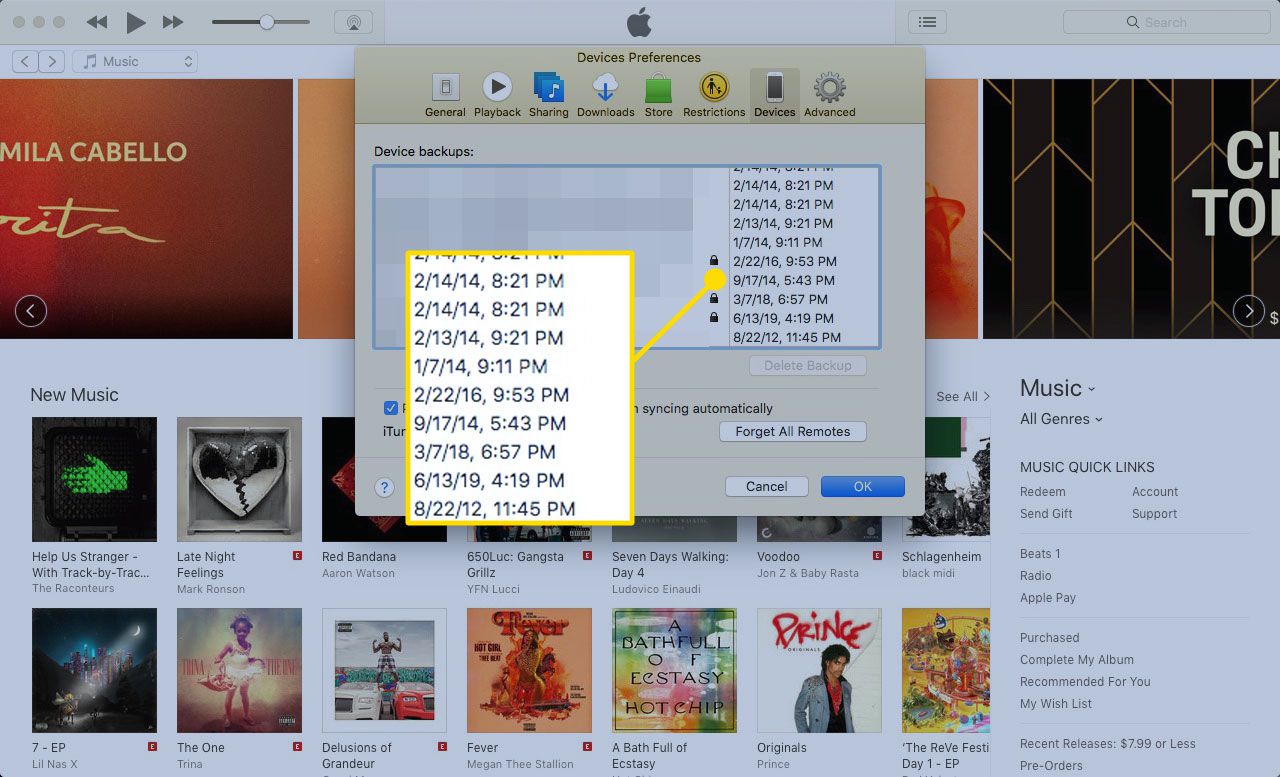Click the rewind button in iTunes toolbar
The image size is (1280, 777).
coord(97,22)
